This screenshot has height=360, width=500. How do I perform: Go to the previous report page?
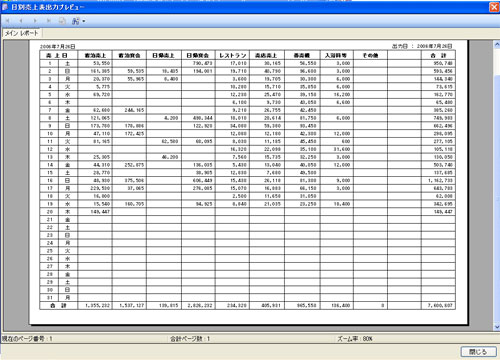coord(21,21)
